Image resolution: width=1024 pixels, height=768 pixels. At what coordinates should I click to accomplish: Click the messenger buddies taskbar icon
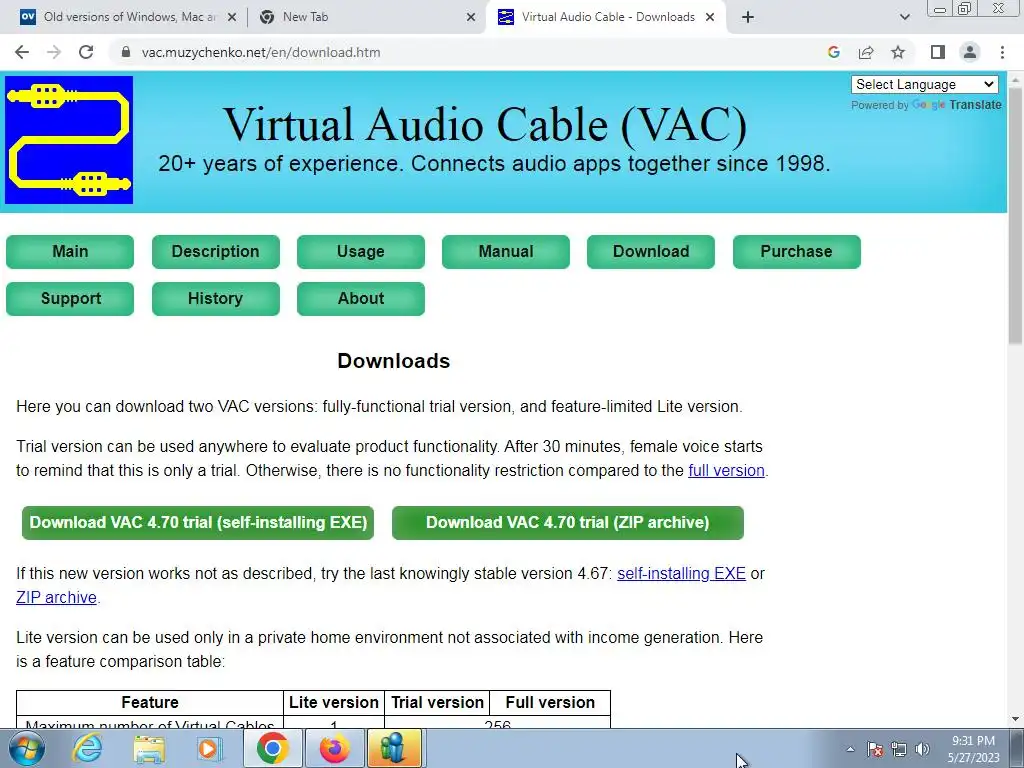pos(395,748)
